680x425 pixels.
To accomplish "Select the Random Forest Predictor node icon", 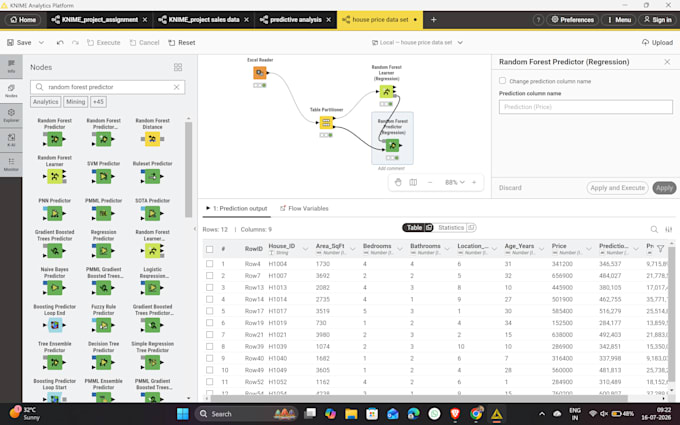I will tap(55, 139).
